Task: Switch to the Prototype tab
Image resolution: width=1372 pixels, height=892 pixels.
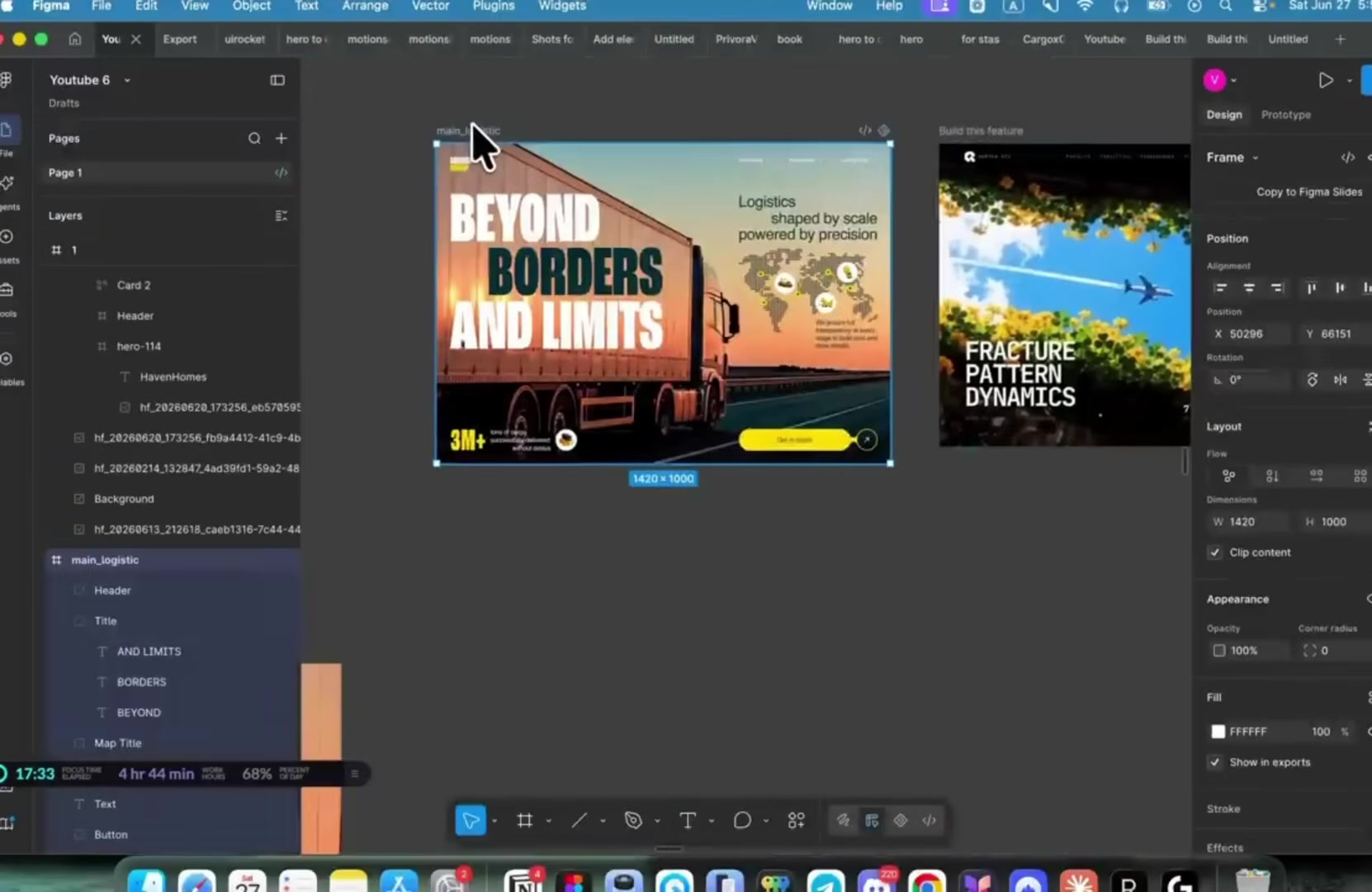Action: coord(1285,115)
